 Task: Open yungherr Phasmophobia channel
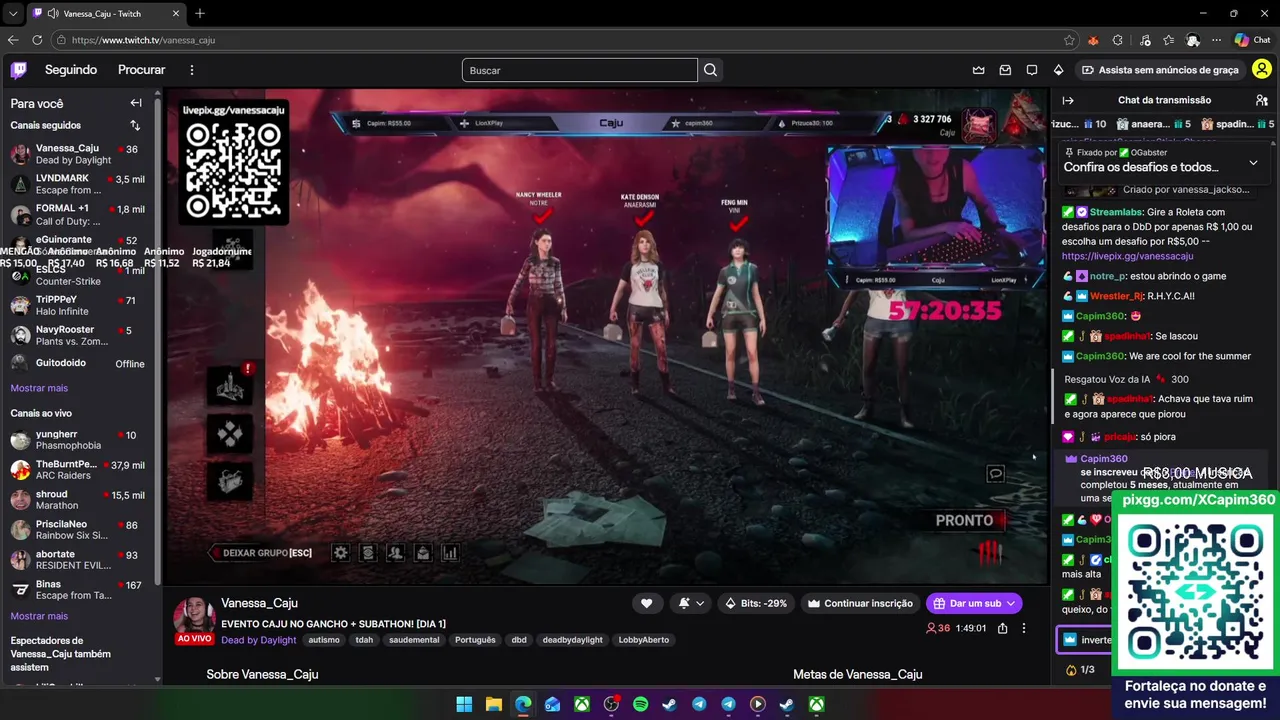78,440
